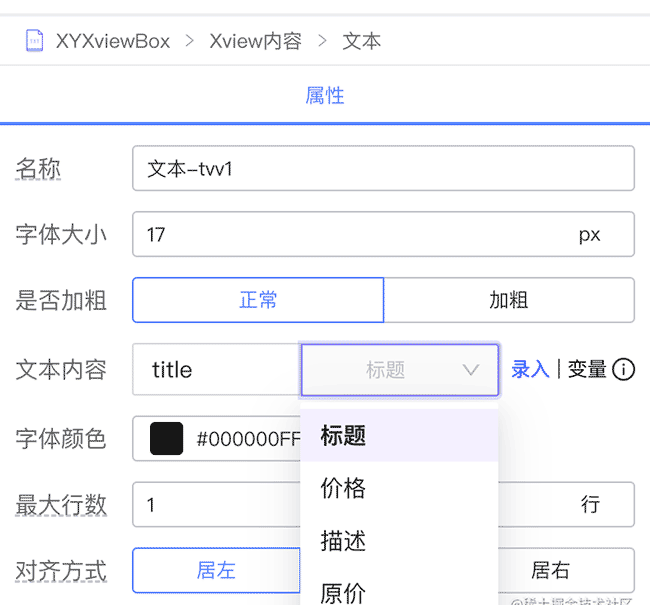Click the 名称 input with 文本-tvv1
650x605 pixels.
pos(383,168)
